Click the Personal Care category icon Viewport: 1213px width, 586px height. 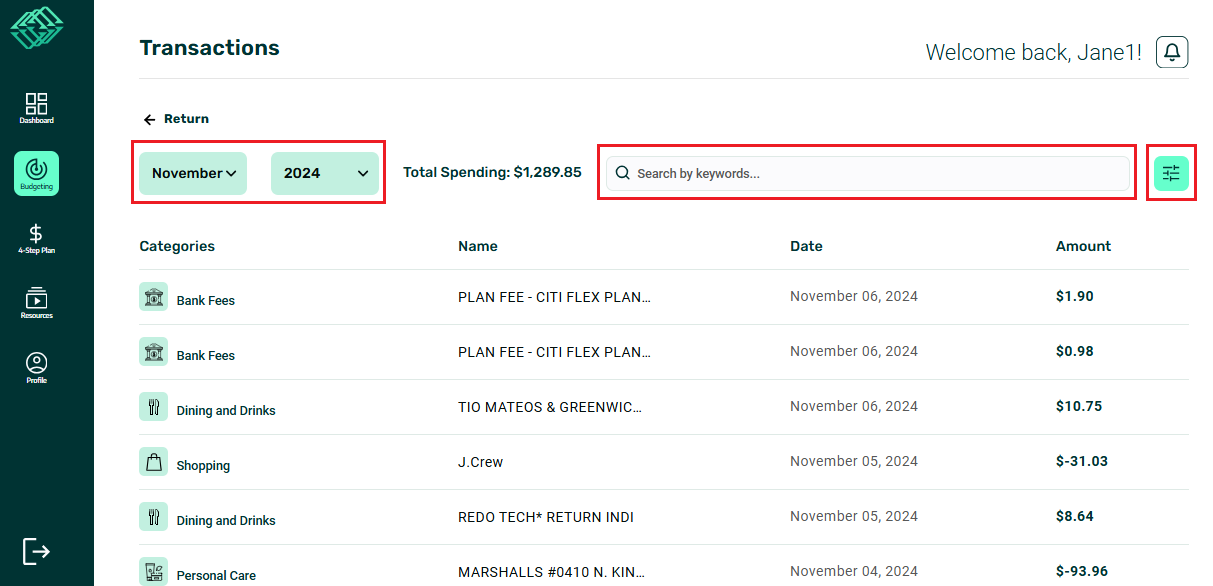coord(153,572)
